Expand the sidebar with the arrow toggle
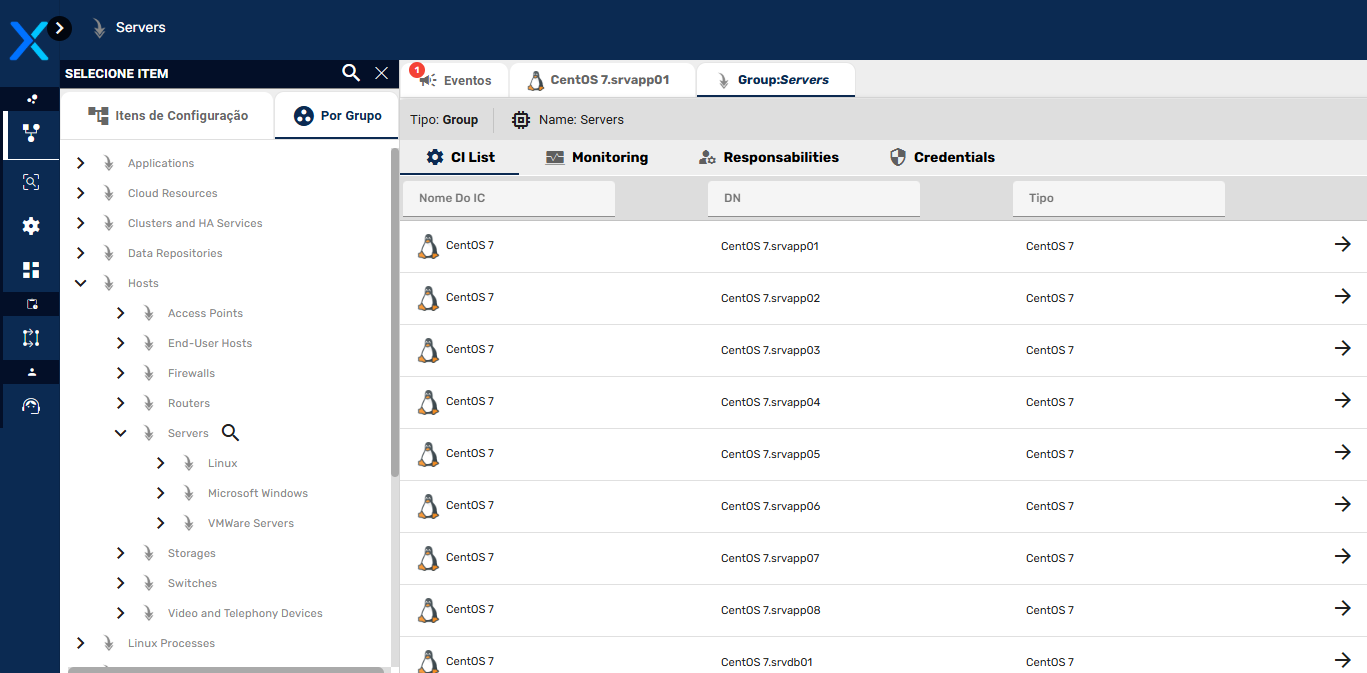Screen dimensions: 1367x673 coord(60,28)
